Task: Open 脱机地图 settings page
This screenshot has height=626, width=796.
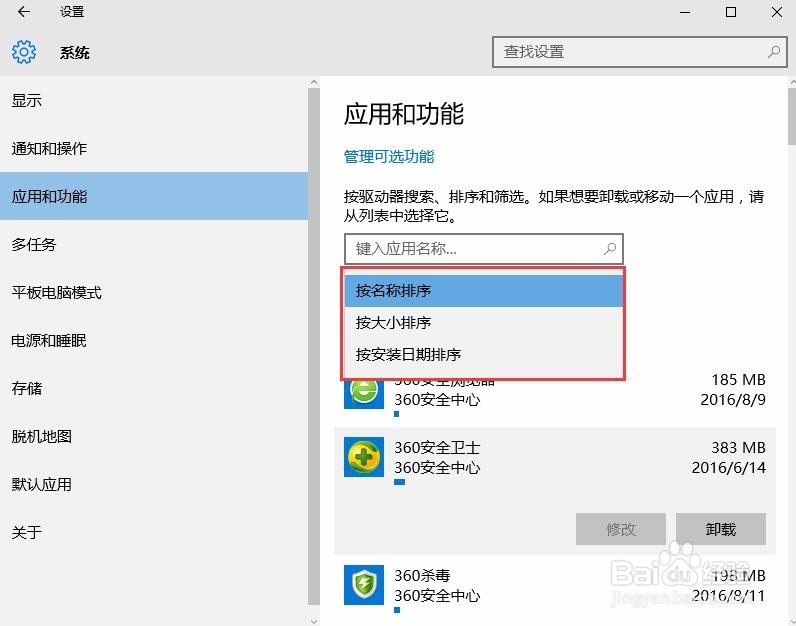Action: [x=154, y=436]
